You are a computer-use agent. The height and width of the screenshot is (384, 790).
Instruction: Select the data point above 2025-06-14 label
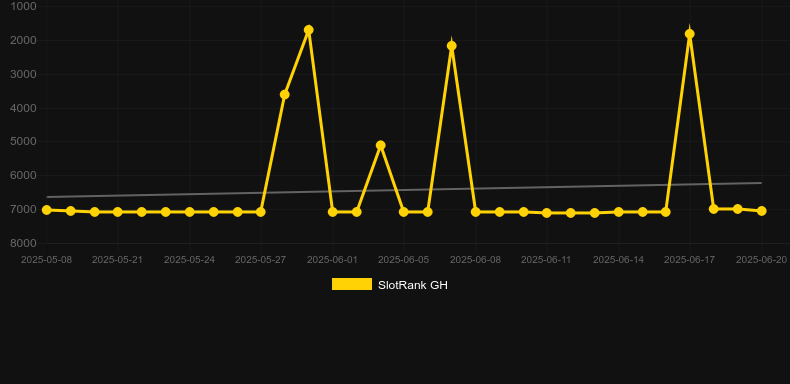pos(619,212)
